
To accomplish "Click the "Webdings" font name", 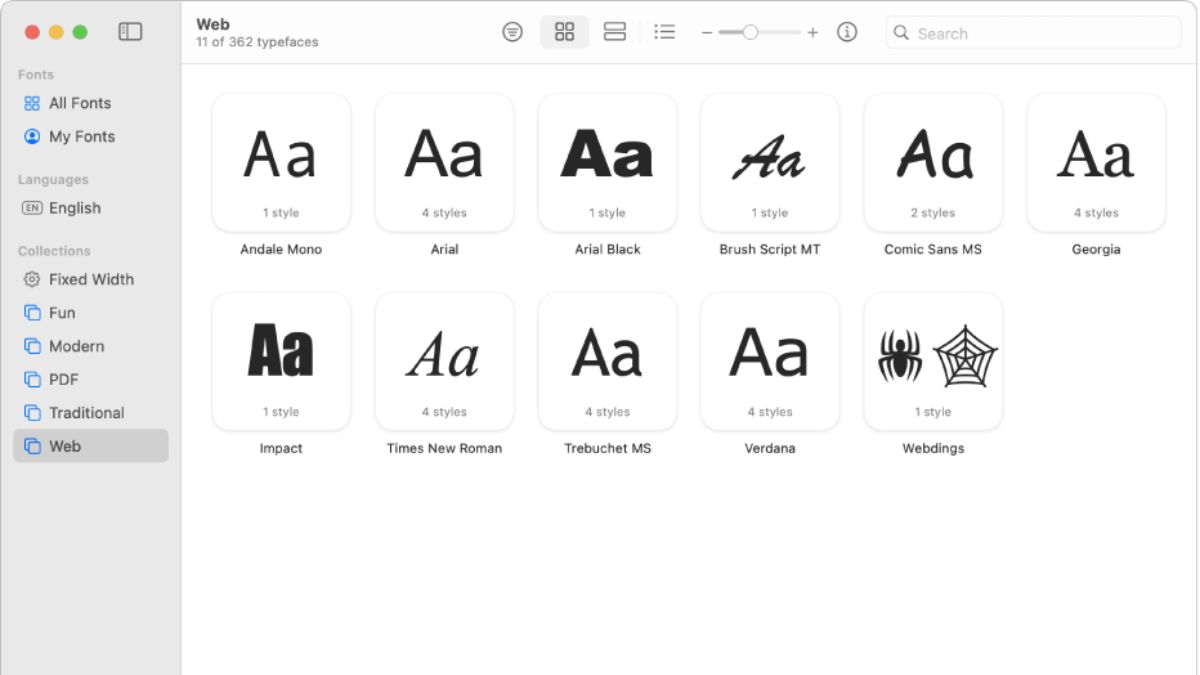I will coord(933,448).
